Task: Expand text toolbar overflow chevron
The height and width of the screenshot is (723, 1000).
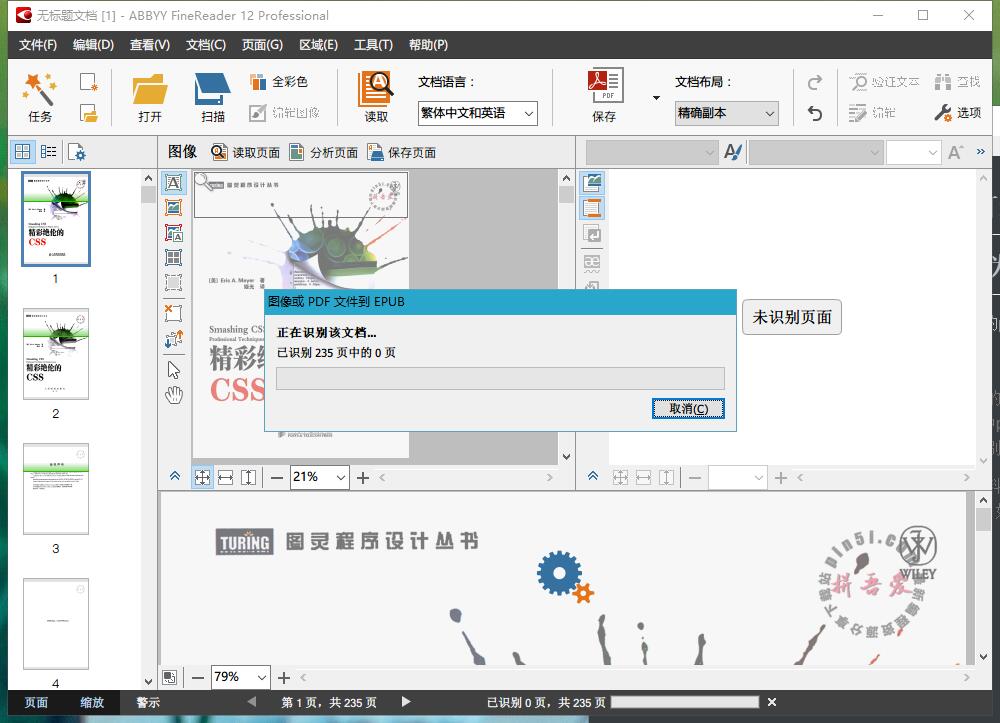Action: [980, 152]
